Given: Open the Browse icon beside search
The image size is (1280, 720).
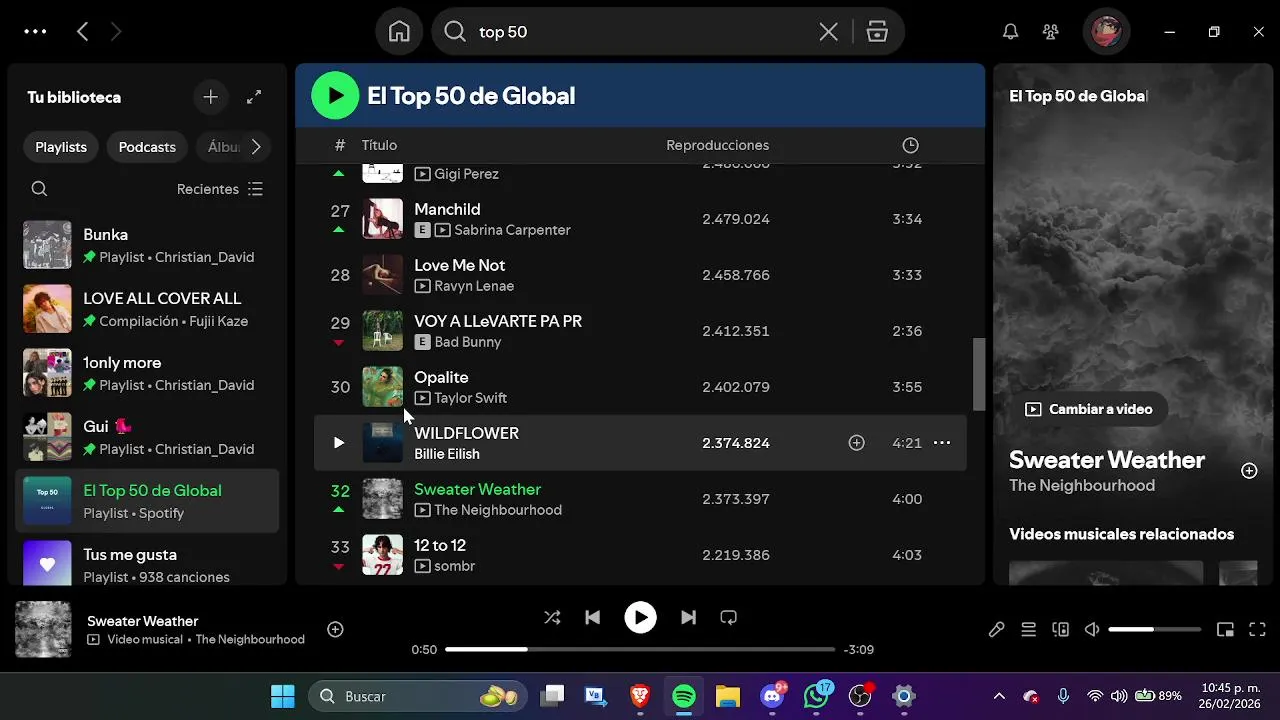Looking at the screenshot, I should pyautogui.click(x=877, y=32).
